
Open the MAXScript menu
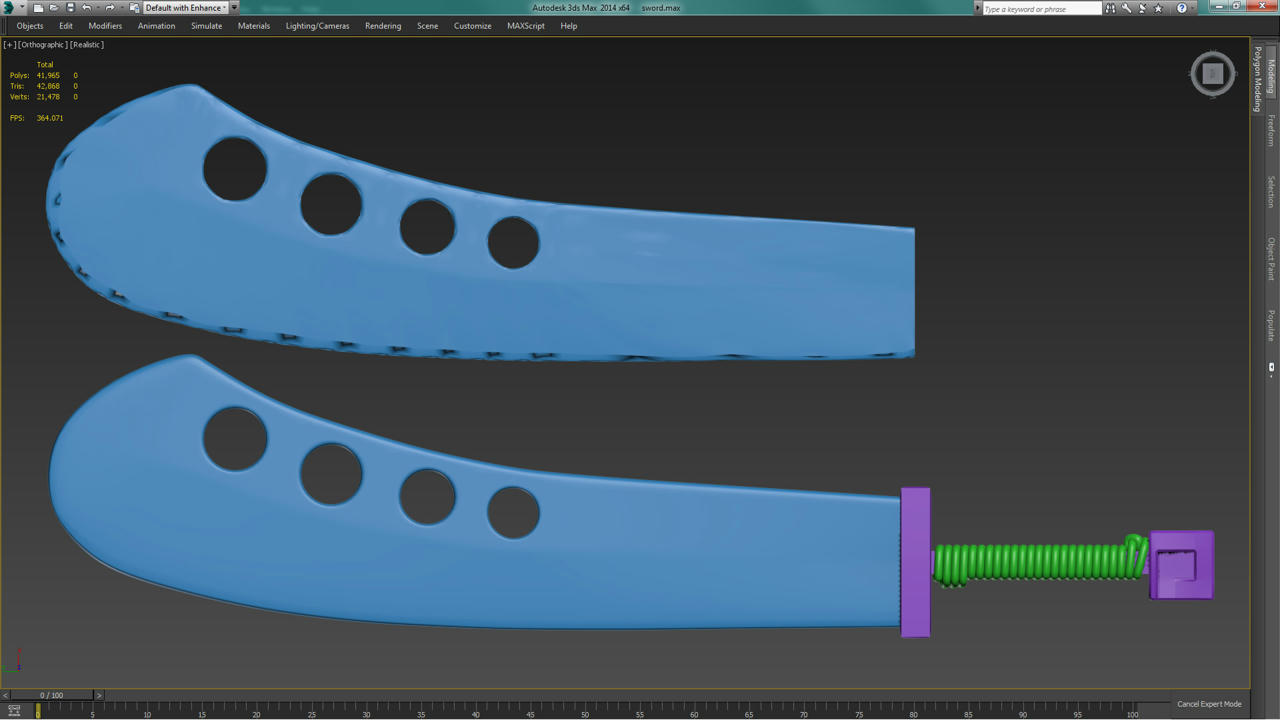[526, 26]
